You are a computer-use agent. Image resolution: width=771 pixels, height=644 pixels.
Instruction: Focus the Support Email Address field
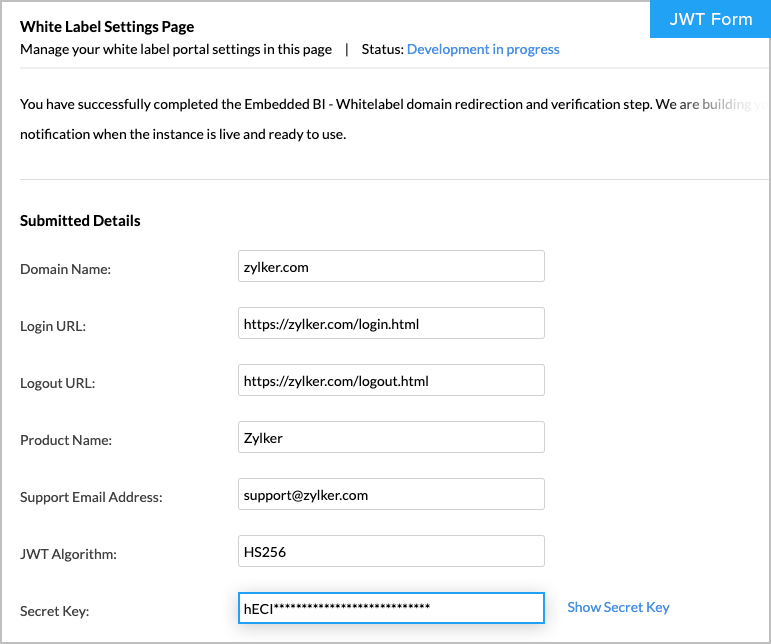point(391,494)
